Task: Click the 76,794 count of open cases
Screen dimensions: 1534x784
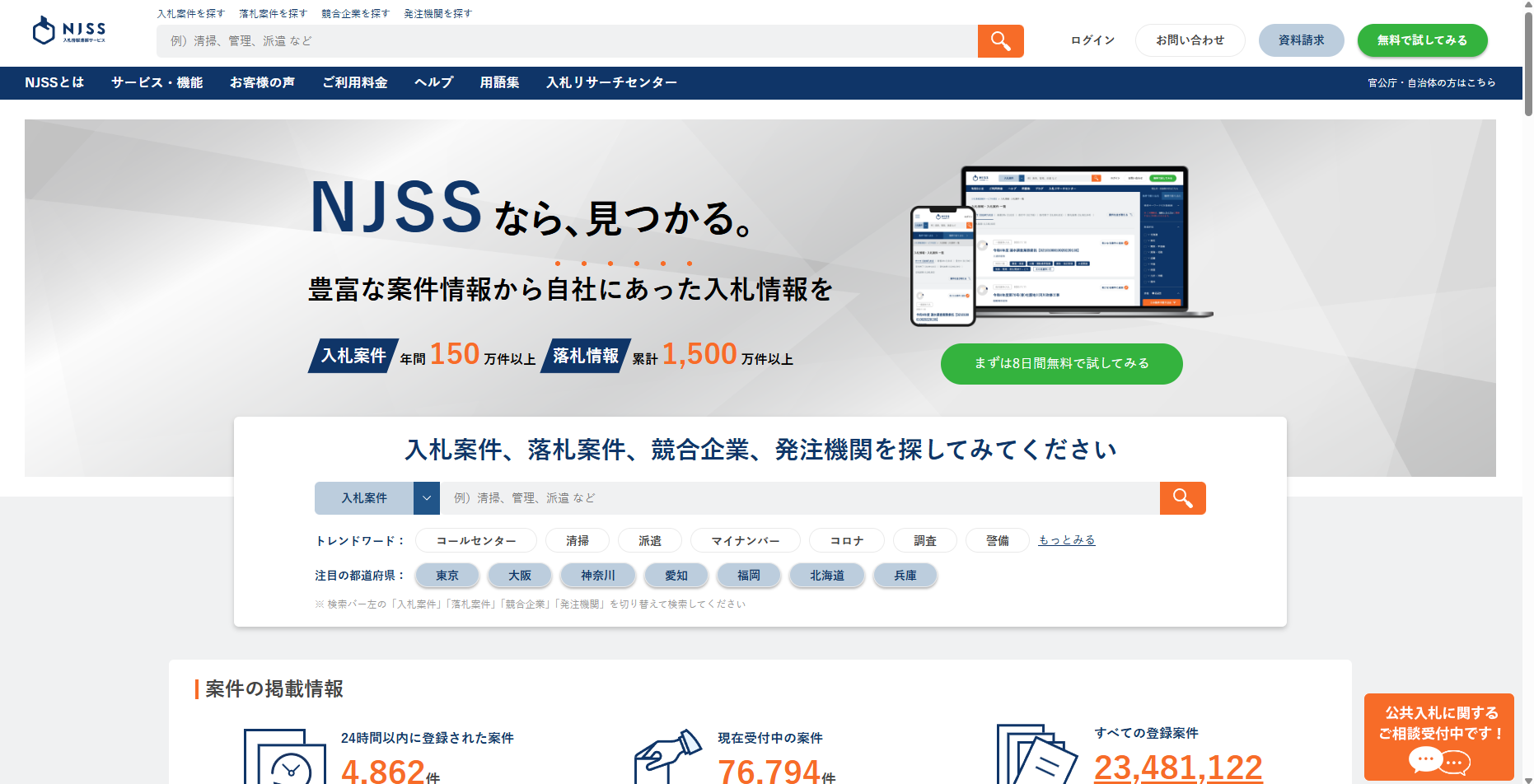Action: [x=769, y=772]
